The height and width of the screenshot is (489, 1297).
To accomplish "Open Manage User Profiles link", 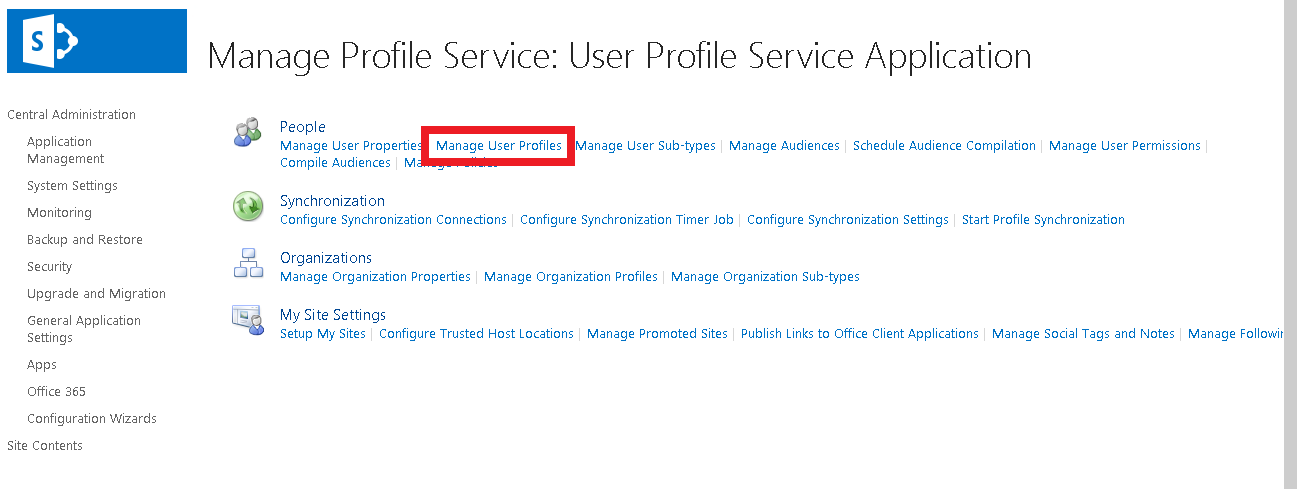I will coord(498,146).
